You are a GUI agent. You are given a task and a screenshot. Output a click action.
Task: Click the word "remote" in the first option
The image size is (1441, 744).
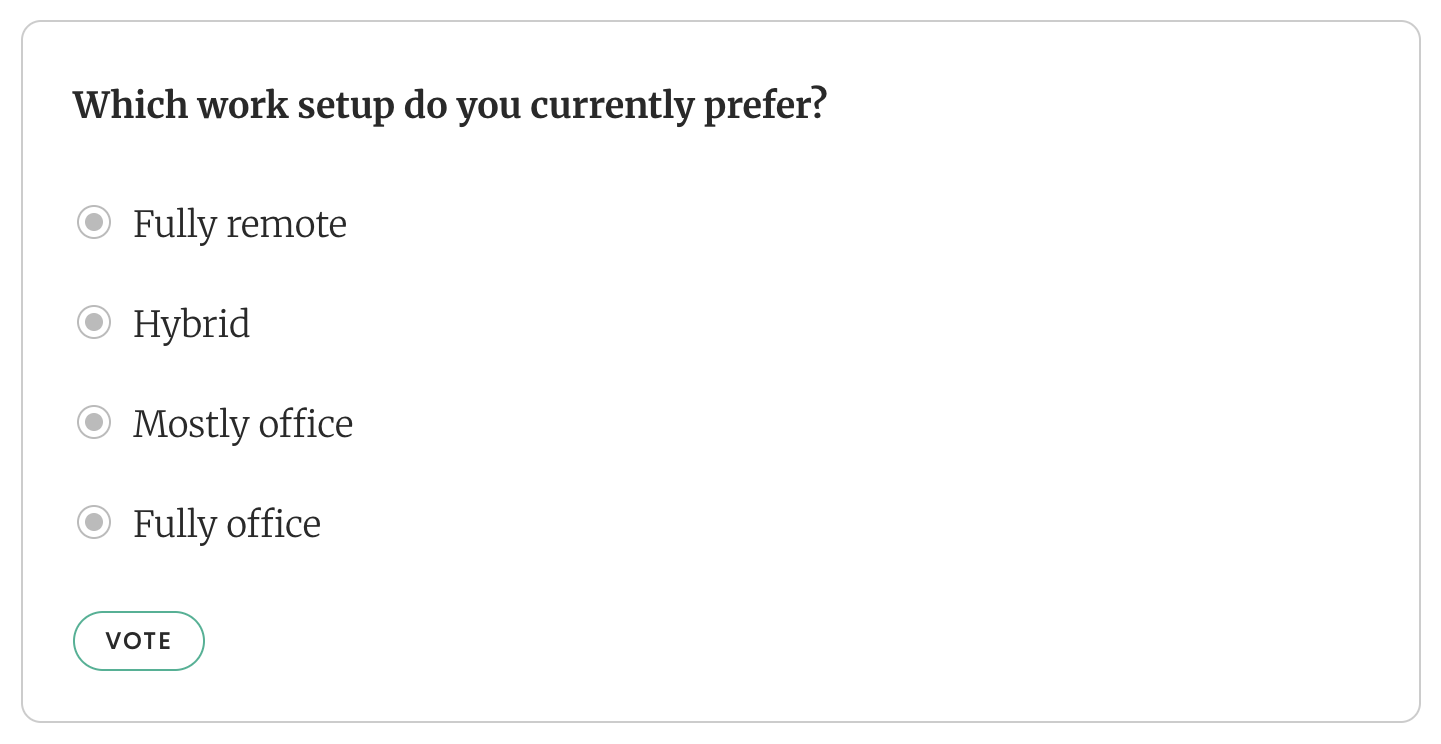point(287,224)
